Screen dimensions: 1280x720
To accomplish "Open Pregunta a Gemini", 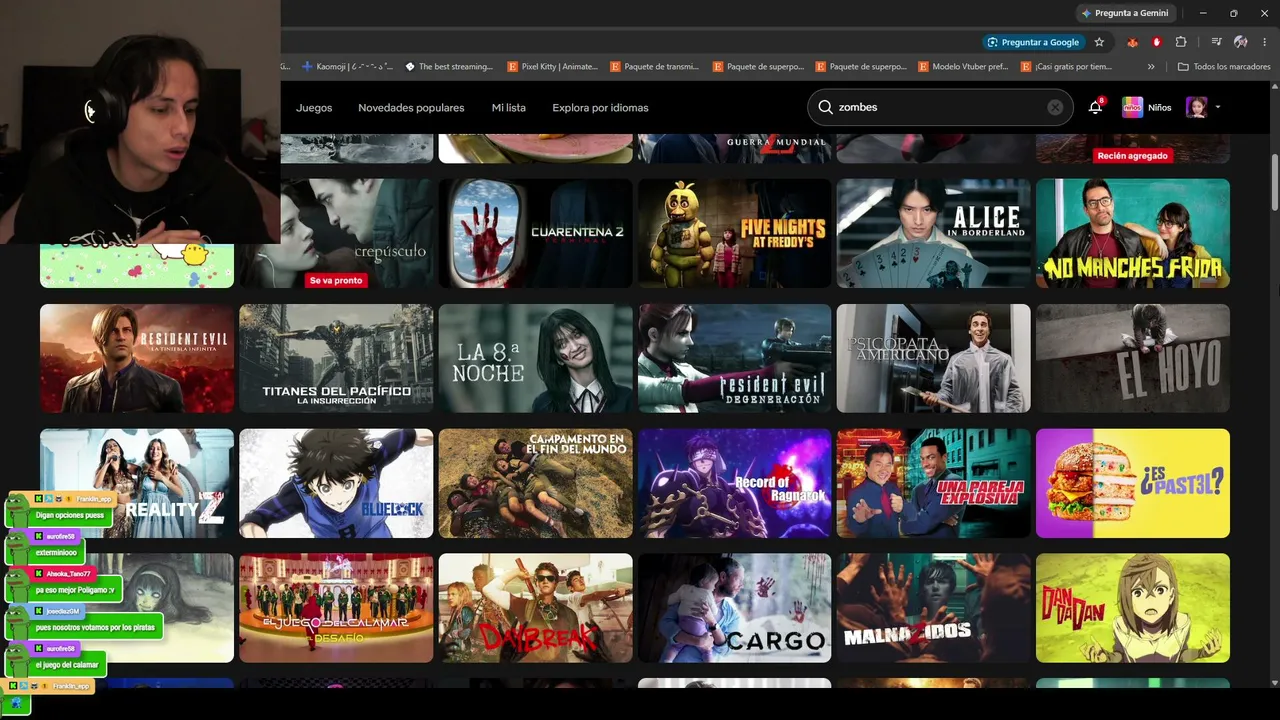I will pos(1125,13).
